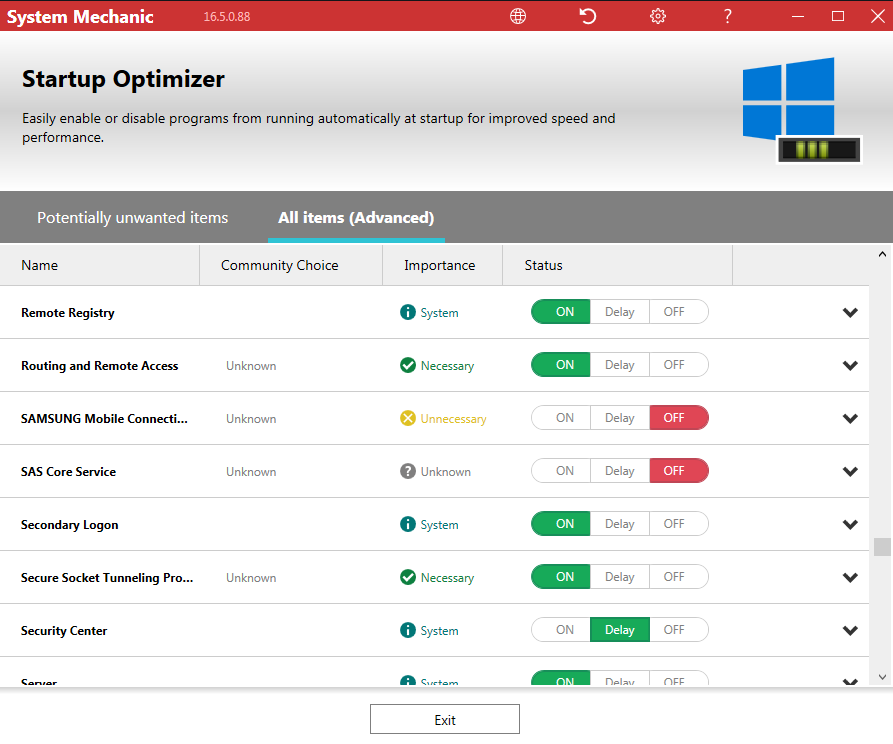The width and height of the screenshot is (893, 744).
Task: Click the Windows logo startup graphic
Action: point(802,110)
